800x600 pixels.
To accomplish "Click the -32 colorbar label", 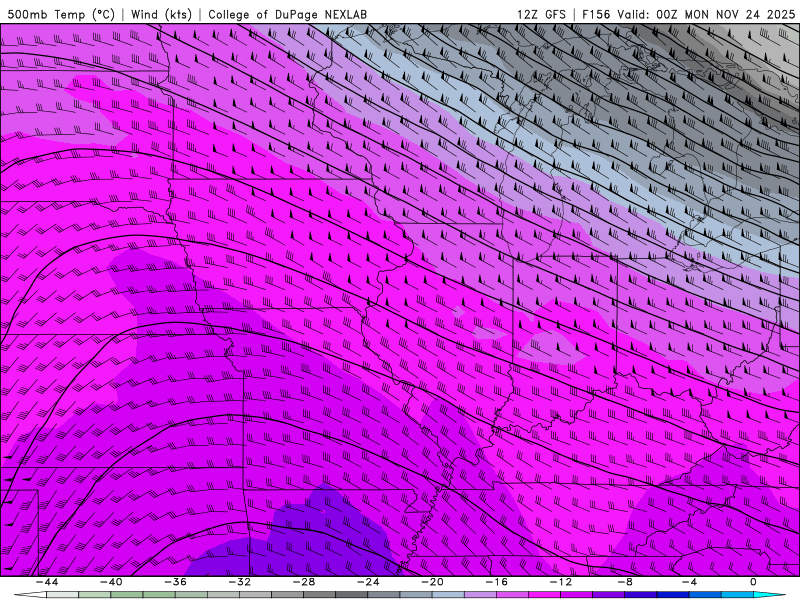I will point(240,582).
